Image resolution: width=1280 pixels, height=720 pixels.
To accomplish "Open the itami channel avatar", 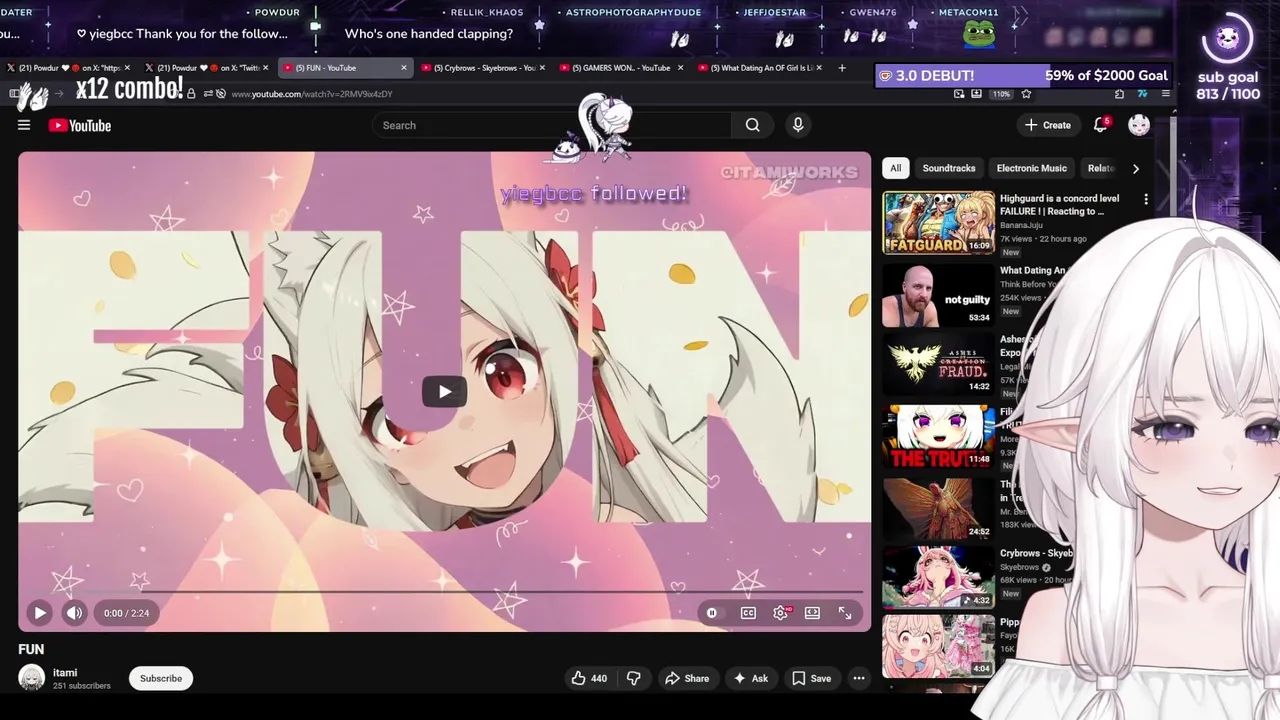I will click(x=32, y=678).
